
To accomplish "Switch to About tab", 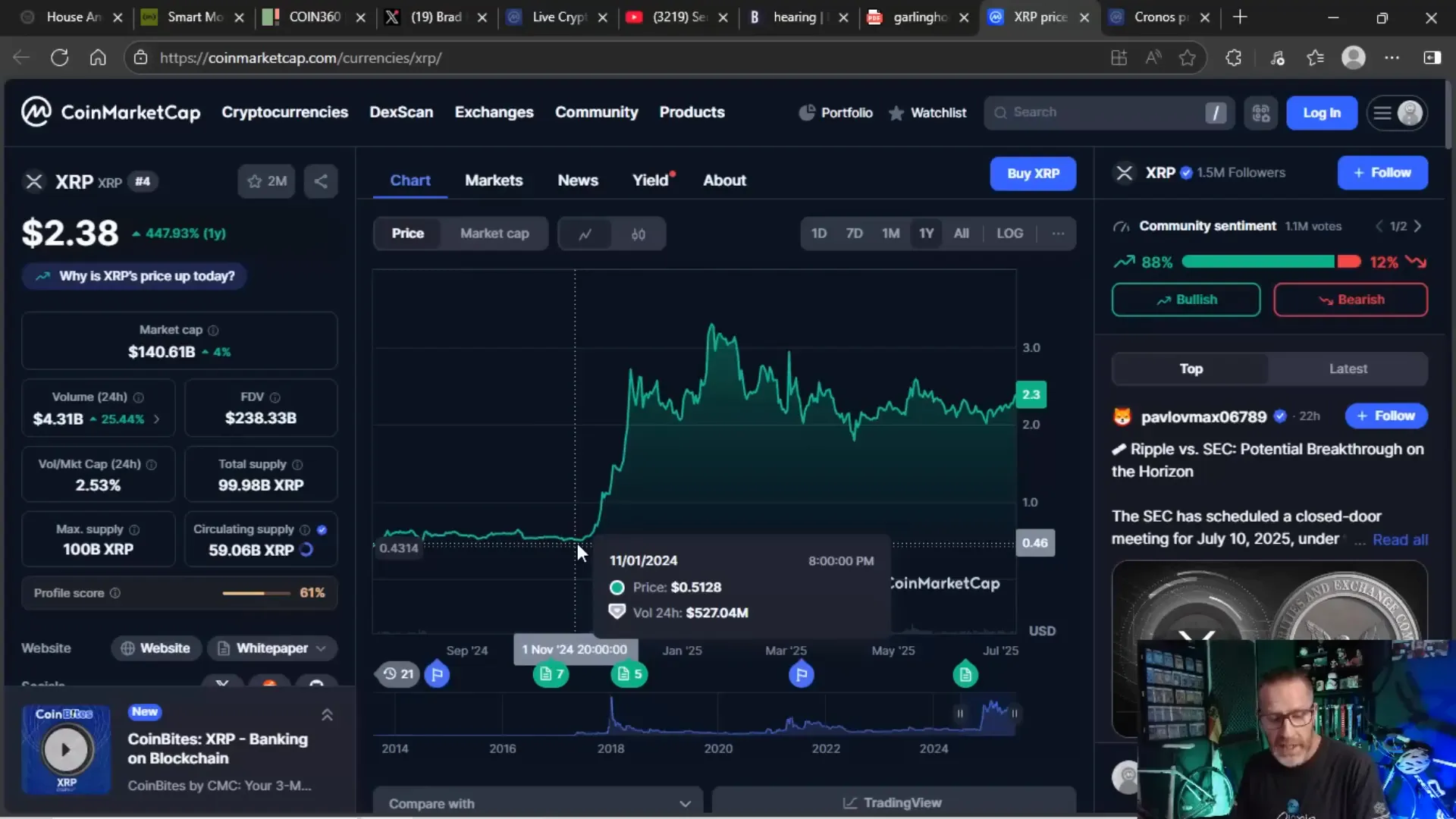I will [724, 180].
